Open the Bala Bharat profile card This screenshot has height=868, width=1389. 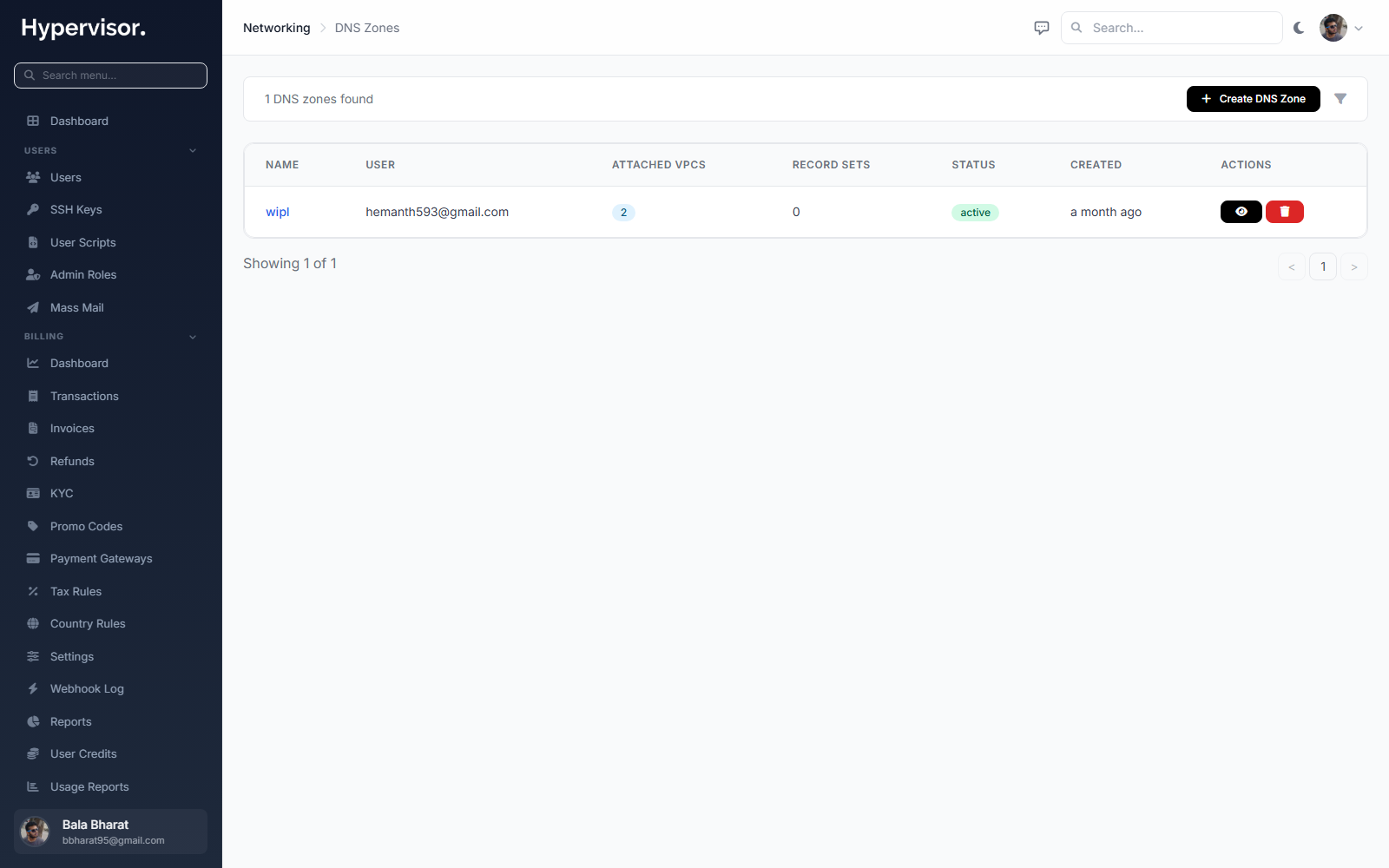click(110, 832)
